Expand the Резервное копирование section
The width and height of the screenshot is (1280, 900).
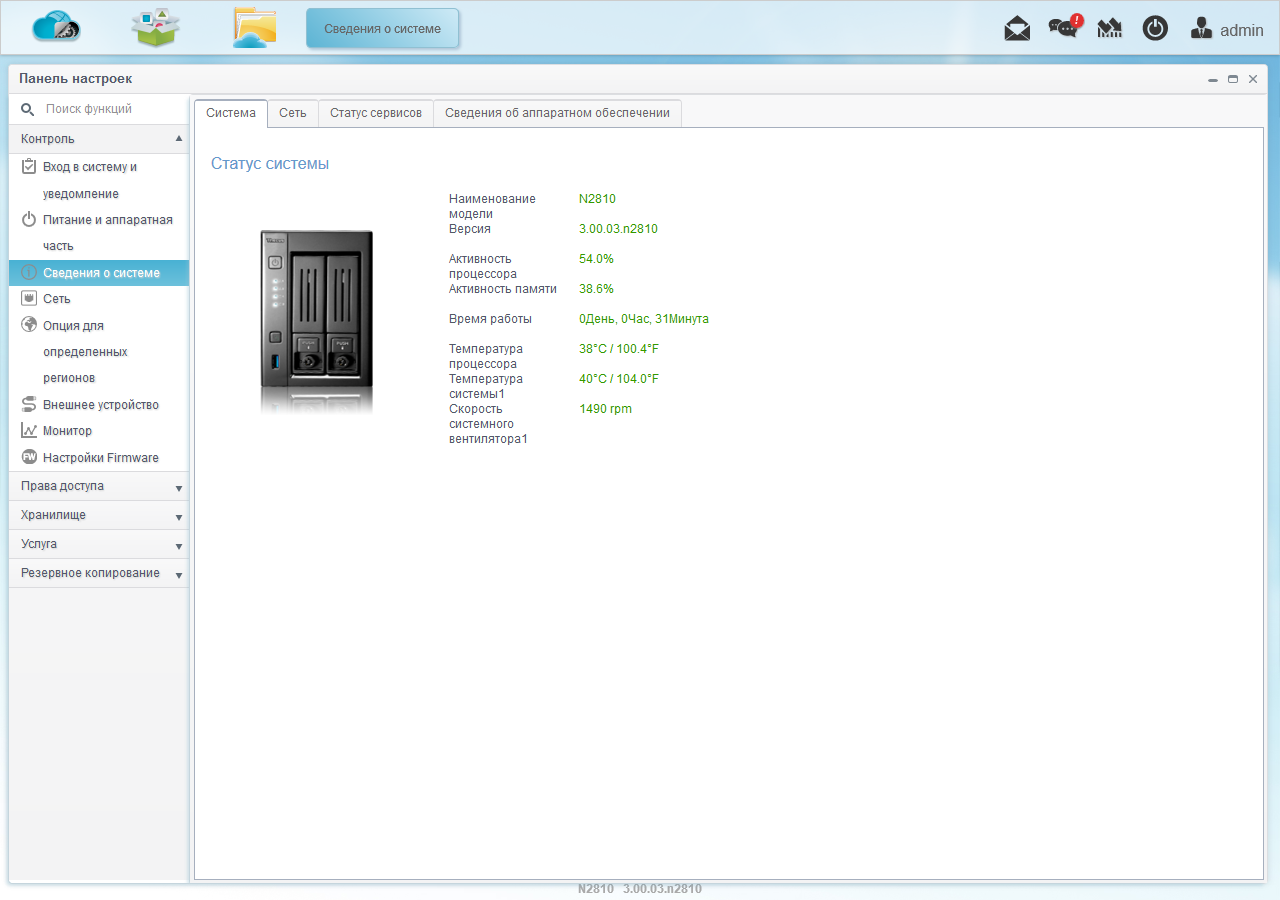(x=99, y=573)
